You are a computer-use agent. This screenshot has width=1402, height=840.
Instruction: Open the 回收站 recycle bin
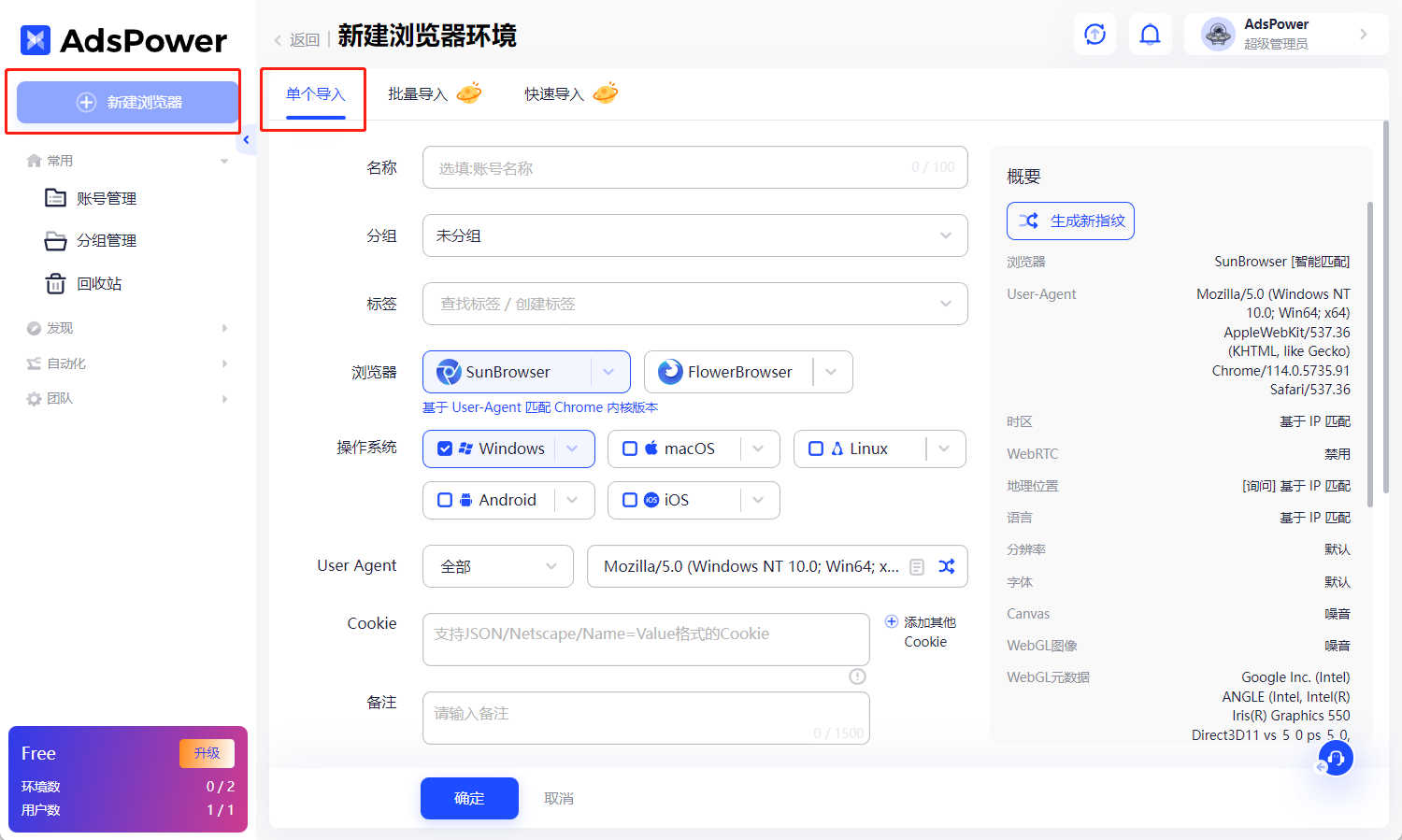(97, 283)
